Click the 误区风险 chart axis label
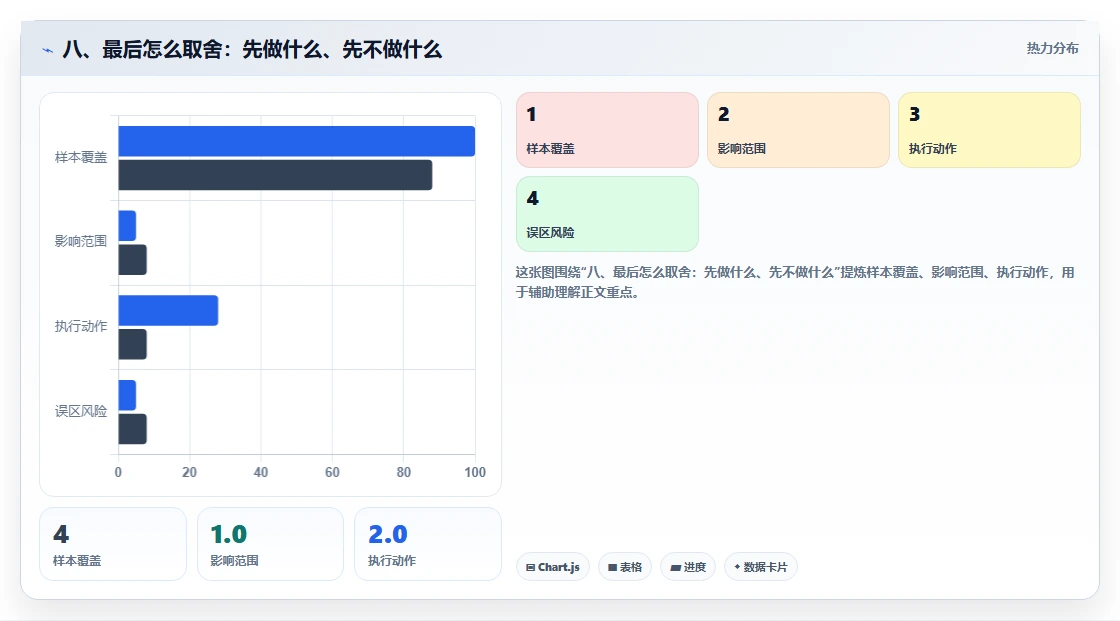1120x621 pixels. coord(81,411)
